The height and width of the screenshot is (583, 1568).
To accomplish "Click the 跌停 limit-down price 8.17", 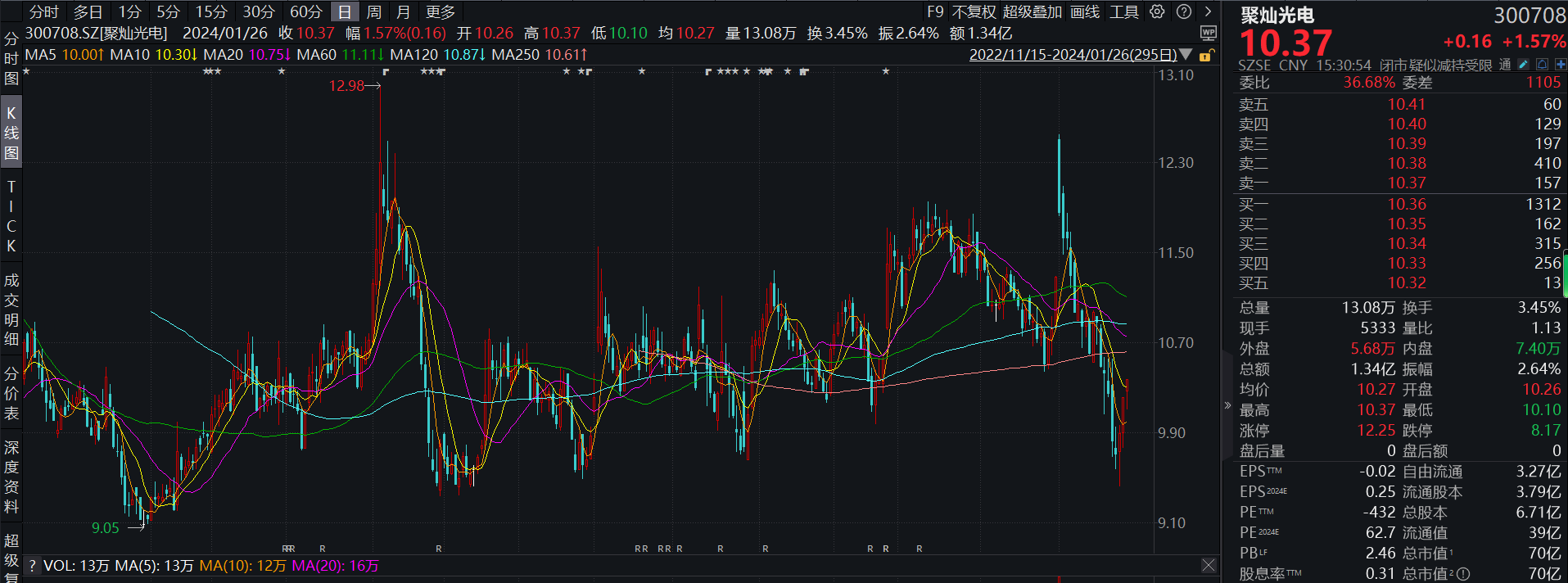I will tap(1546, 430).
